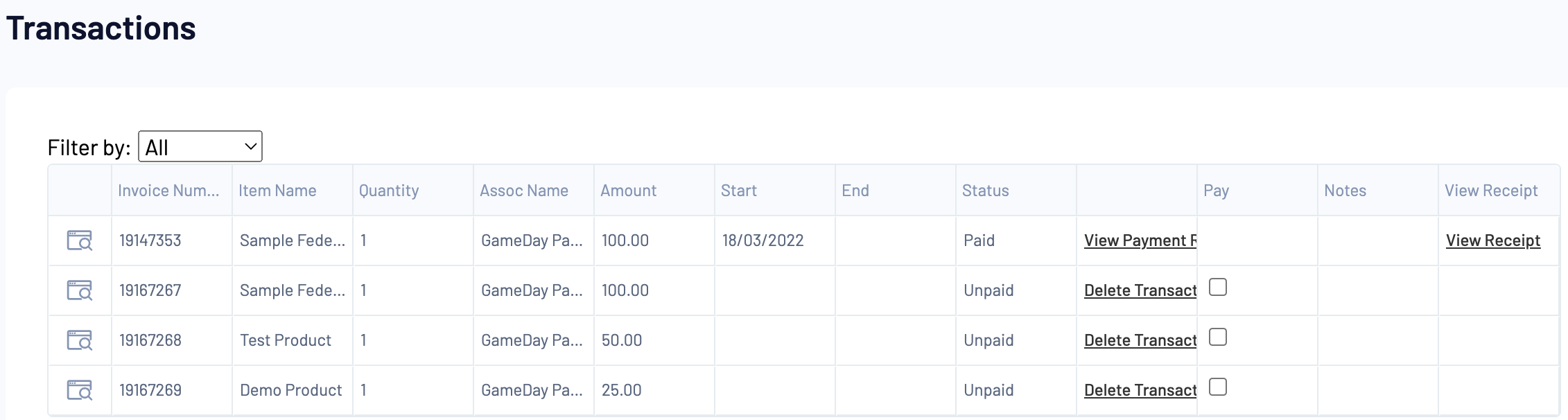Click View Payment Record link
The width and height of the screenshot is (1568, 420).
click(1140, 240)
